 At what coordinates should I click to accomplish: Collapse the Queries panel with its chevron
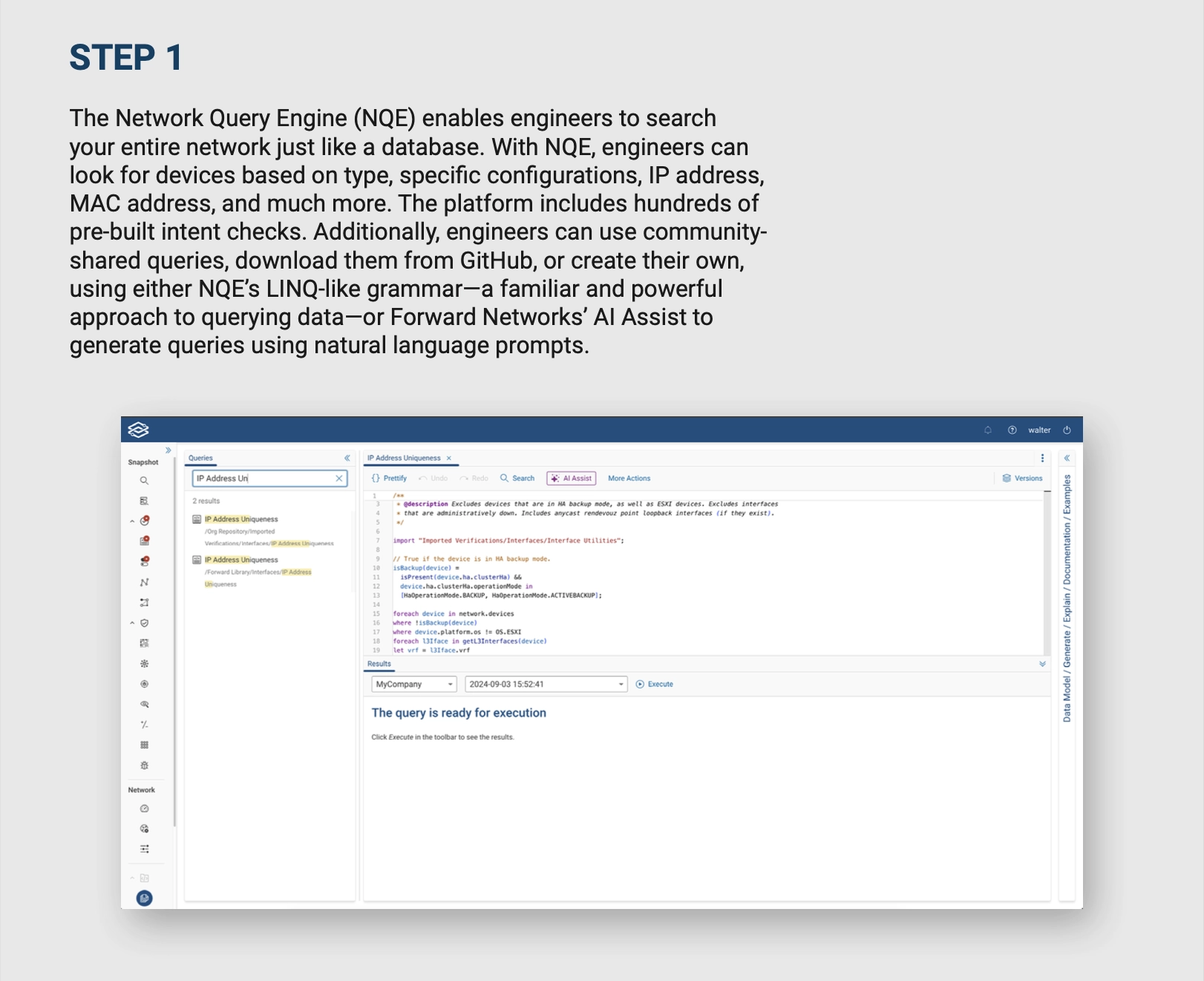pyautogui.click(x=347, y=458)
